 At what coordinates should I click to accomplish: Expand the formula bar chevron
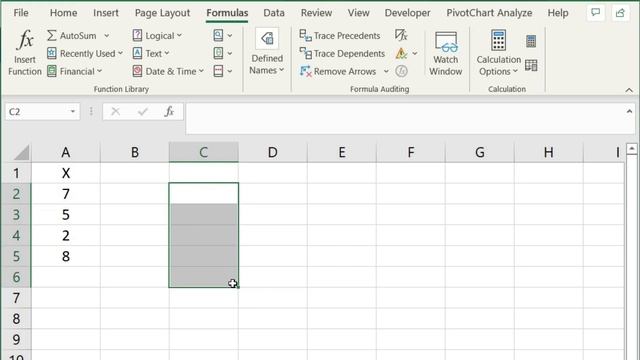tap(629, 111)
